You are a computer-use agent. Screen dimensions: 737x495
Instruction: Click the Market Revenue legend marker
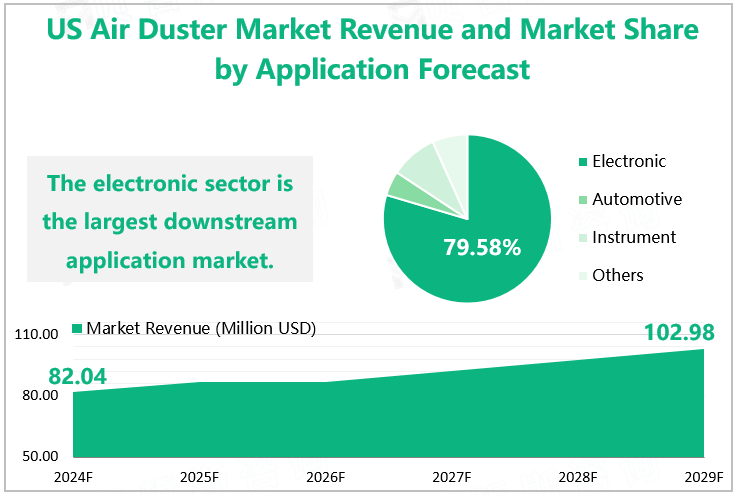77,328
